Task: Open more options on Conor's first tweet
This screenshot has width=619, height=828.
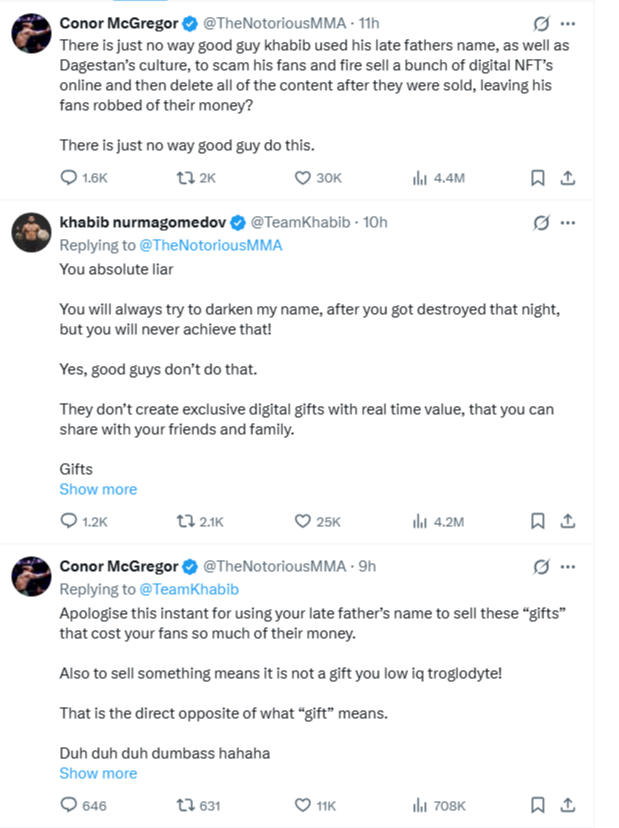Action: 568,22
